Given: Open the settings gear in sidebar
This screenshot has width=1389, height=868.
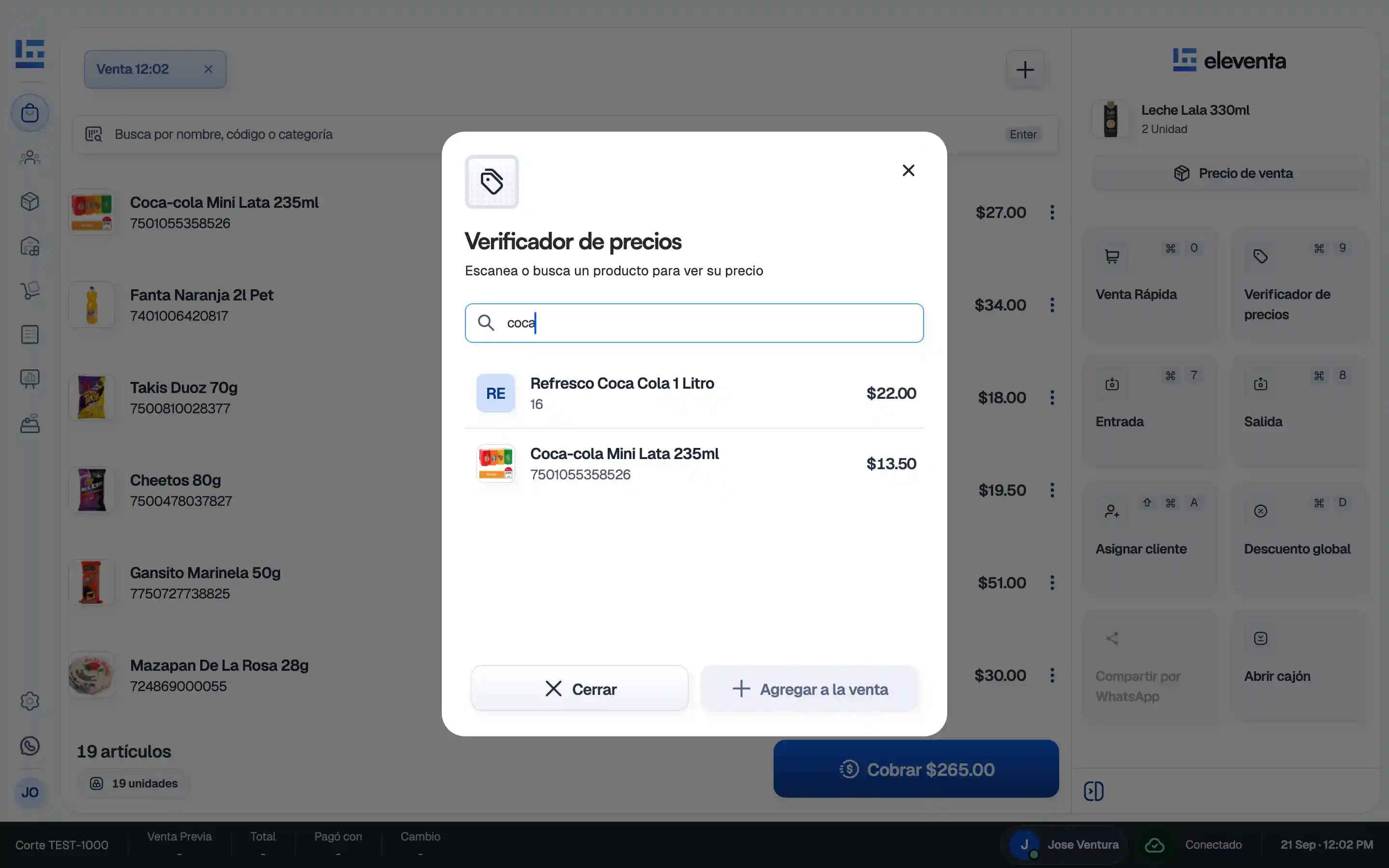Looking at the screenshot, I should (30, 701).
